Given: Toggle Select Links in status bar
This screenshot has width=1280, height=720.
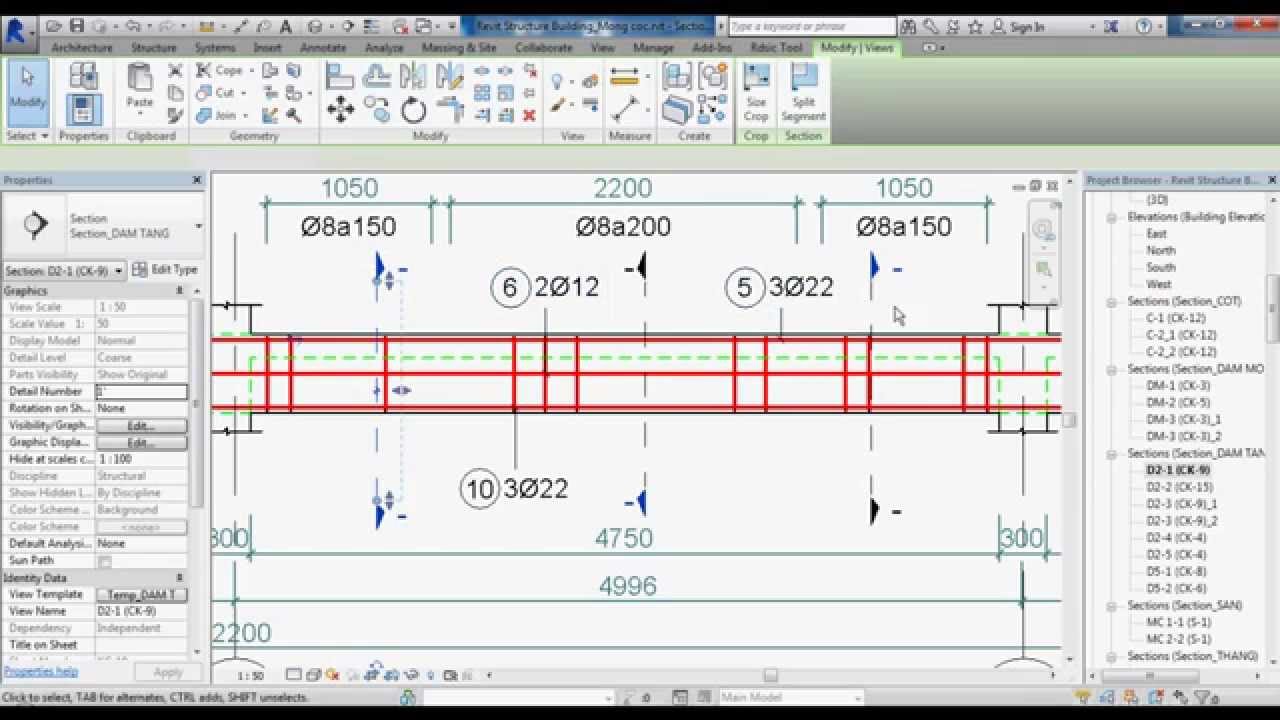Looking at the screenshot, I should [x=1083, y=698].
